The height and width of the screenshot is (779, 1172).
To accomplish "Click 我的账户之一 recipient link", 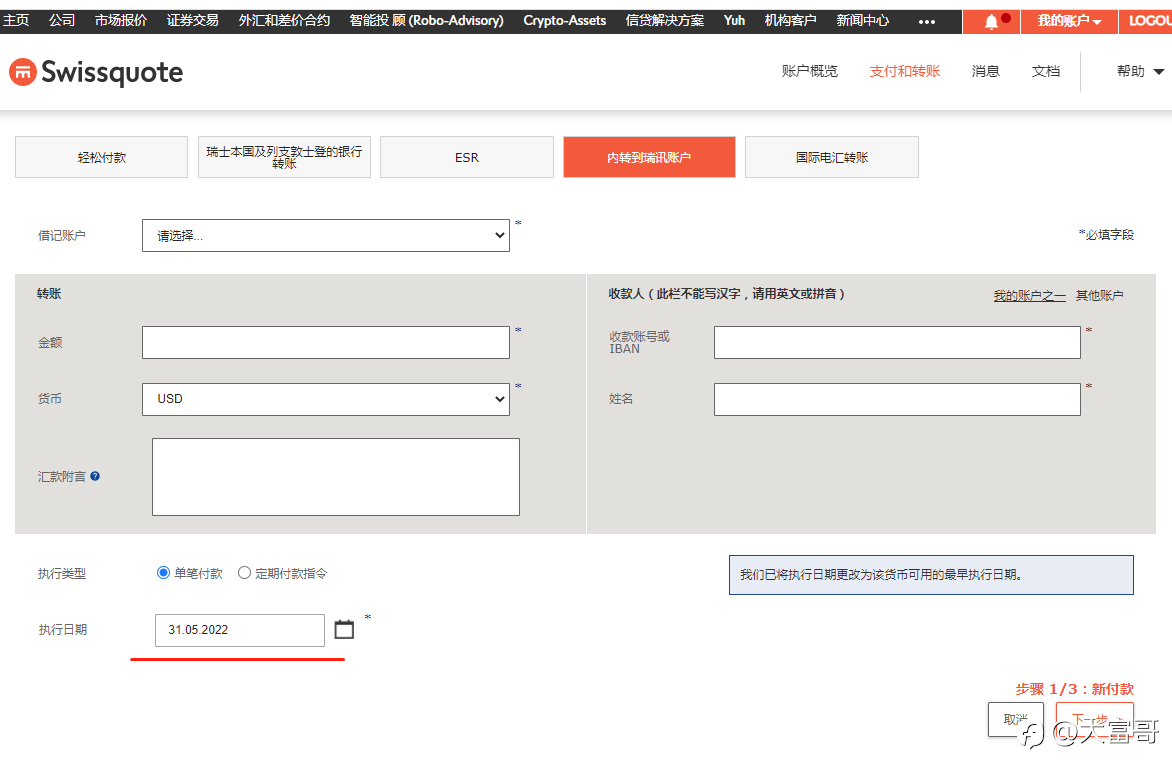I will click(x=1029, y=295).
